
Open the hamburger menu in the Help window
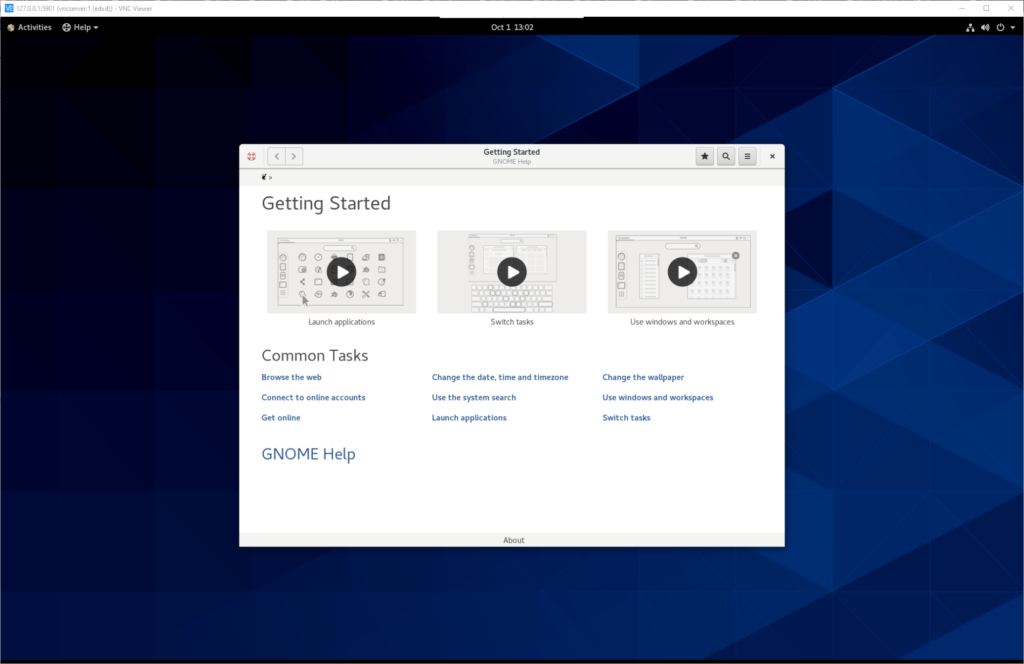point(747,156)
